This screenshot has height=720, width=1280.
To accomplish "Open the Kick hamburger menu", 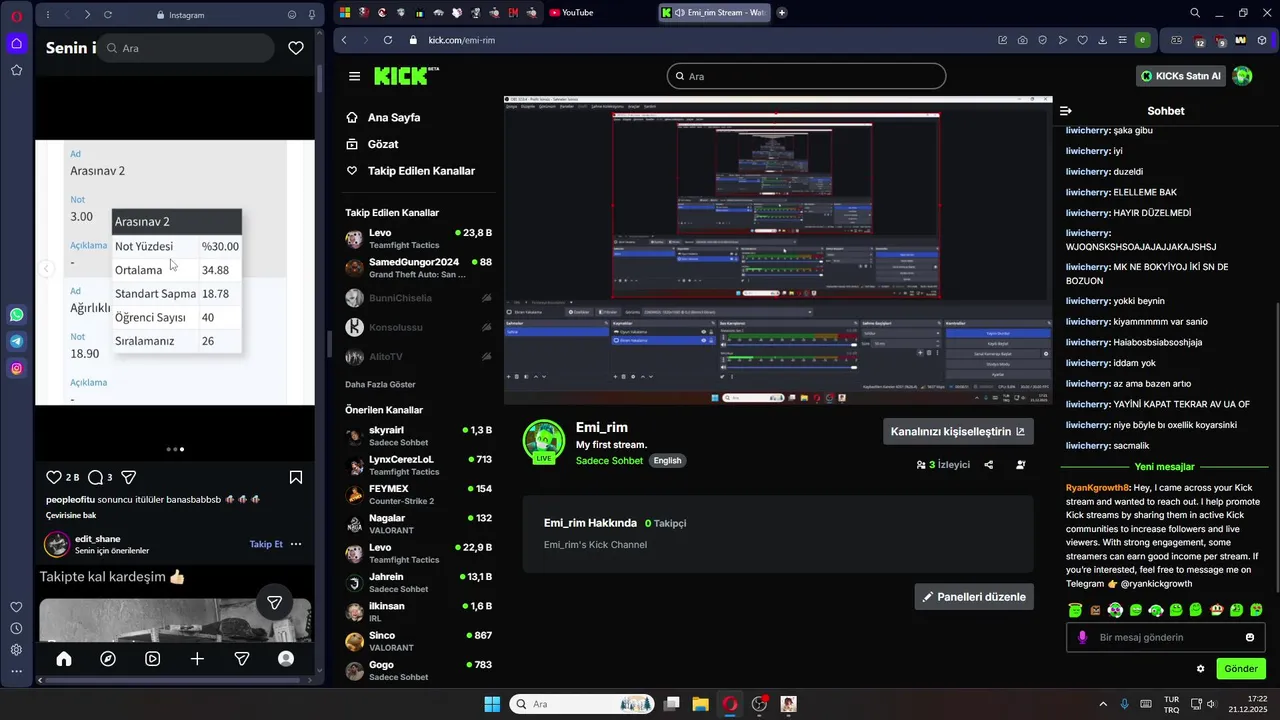I will coord(354,76).
